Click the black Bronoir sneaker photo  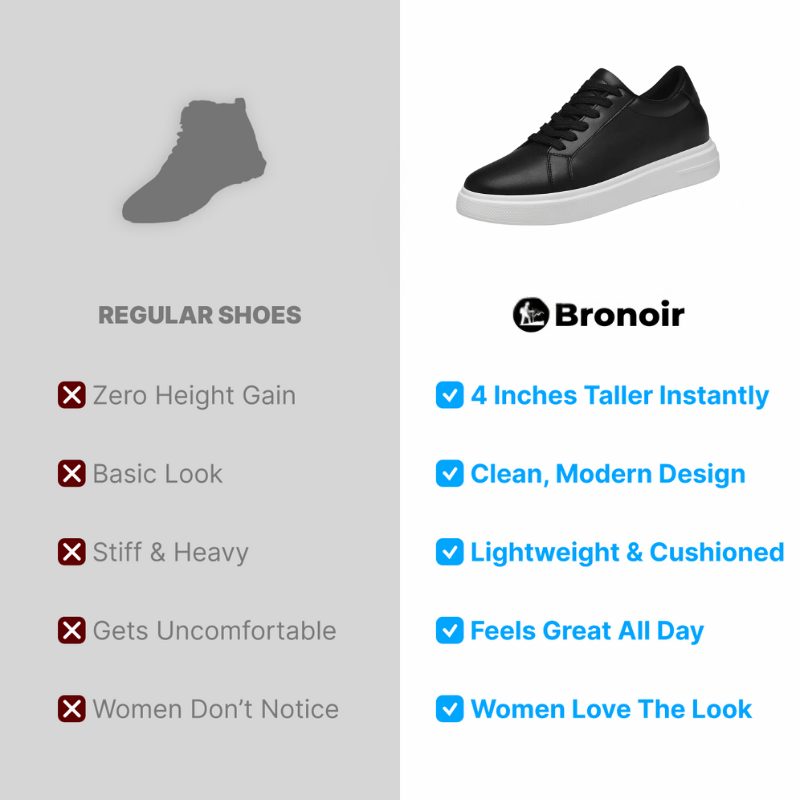(x=588, y=145)
